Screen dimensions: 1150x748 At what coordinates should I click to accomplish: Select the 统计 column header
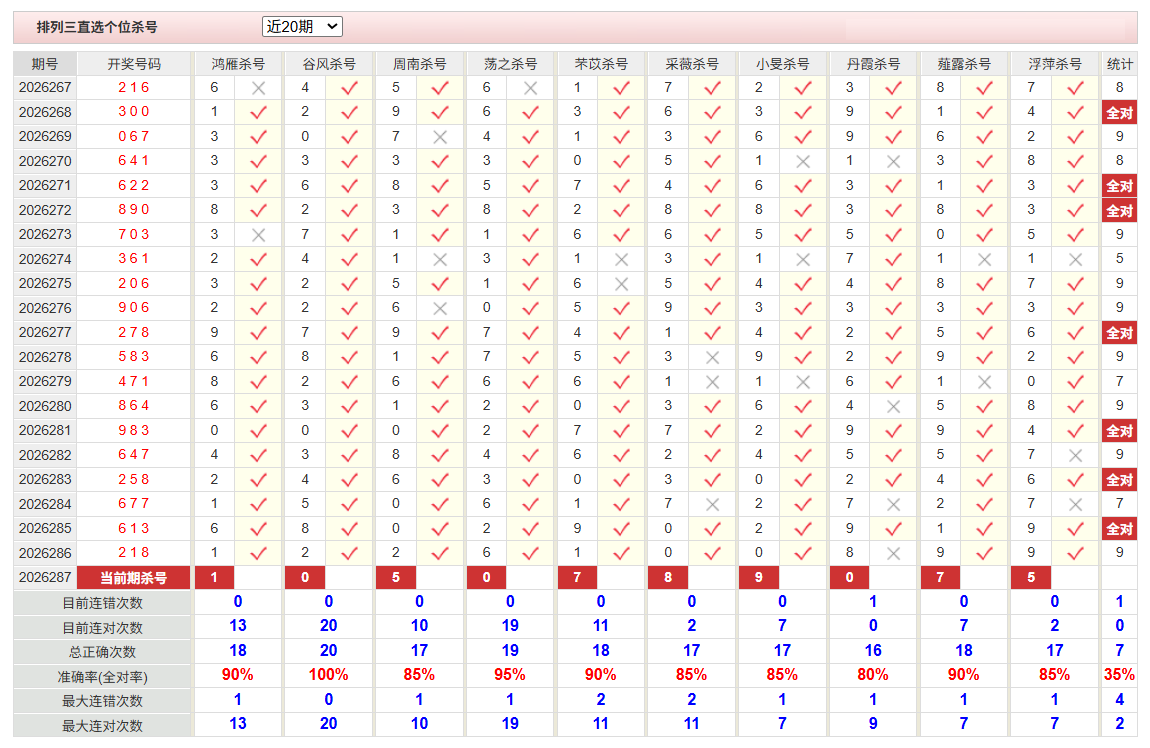tap(1119, 64)
